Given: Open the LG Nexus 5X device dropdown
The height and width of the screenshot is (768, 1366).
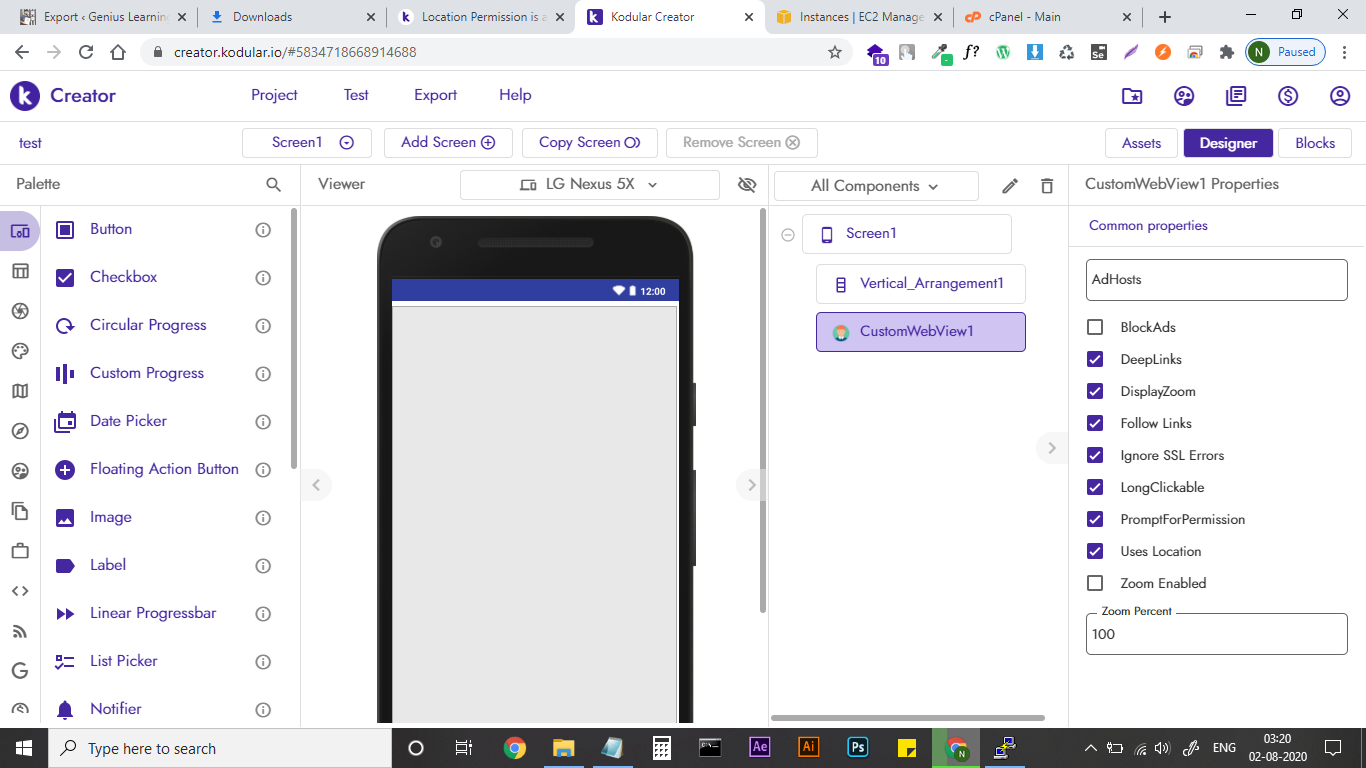Looking at the screenshot, I should pyautogui.click(x=589, y=185).
